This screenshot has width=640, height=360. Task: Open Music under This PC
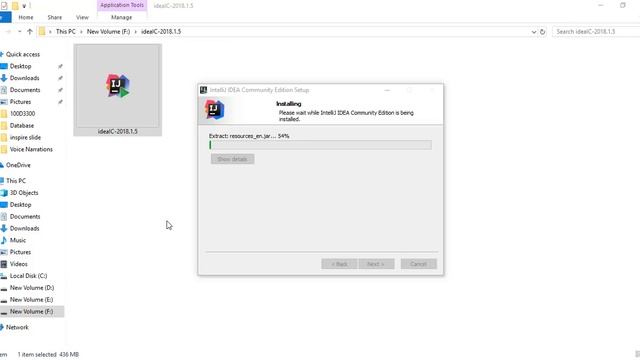(x=18, y=240)
